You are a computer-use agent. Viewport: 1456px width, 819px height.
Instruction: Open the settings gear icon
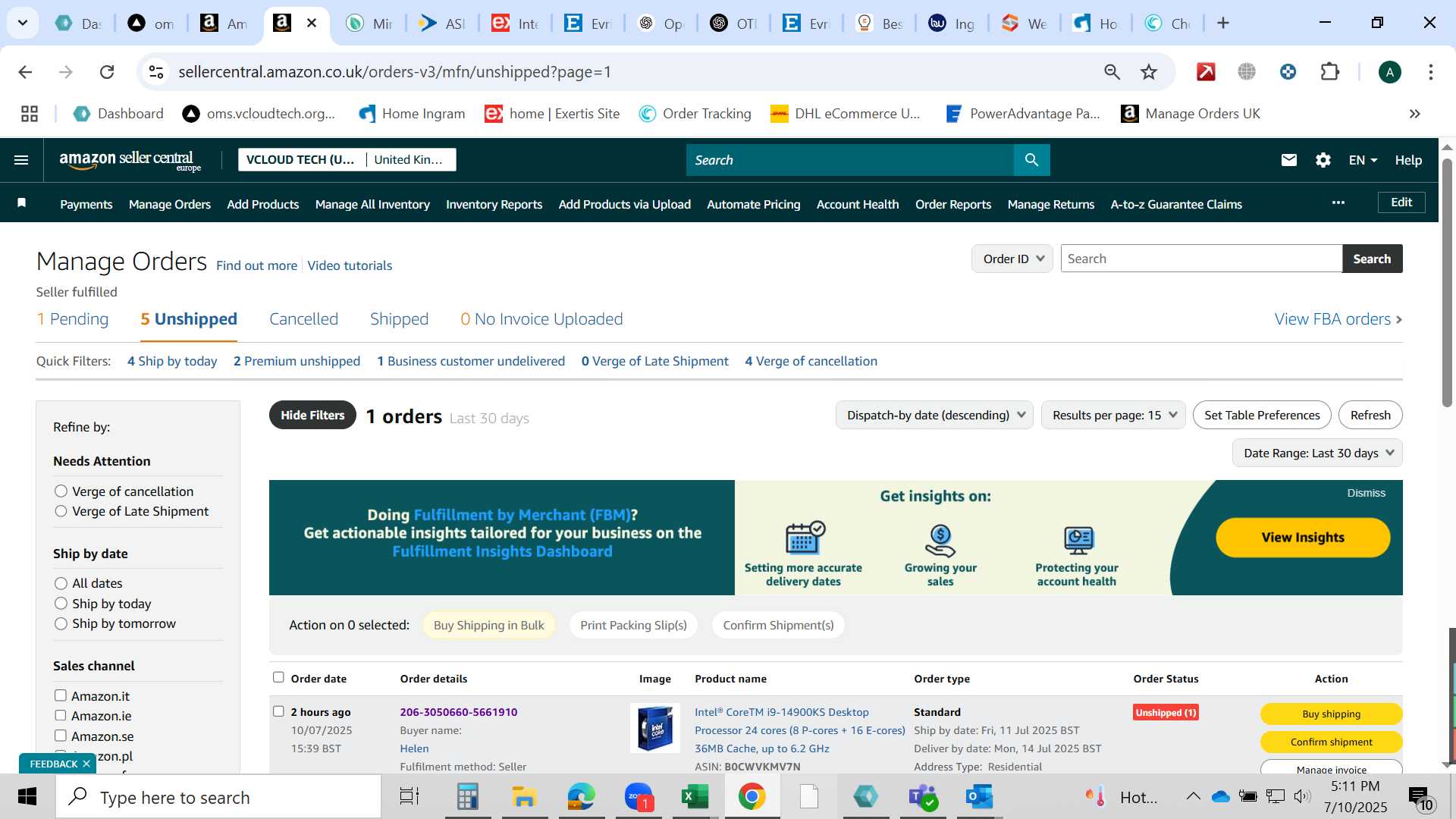click(1323, 160)
